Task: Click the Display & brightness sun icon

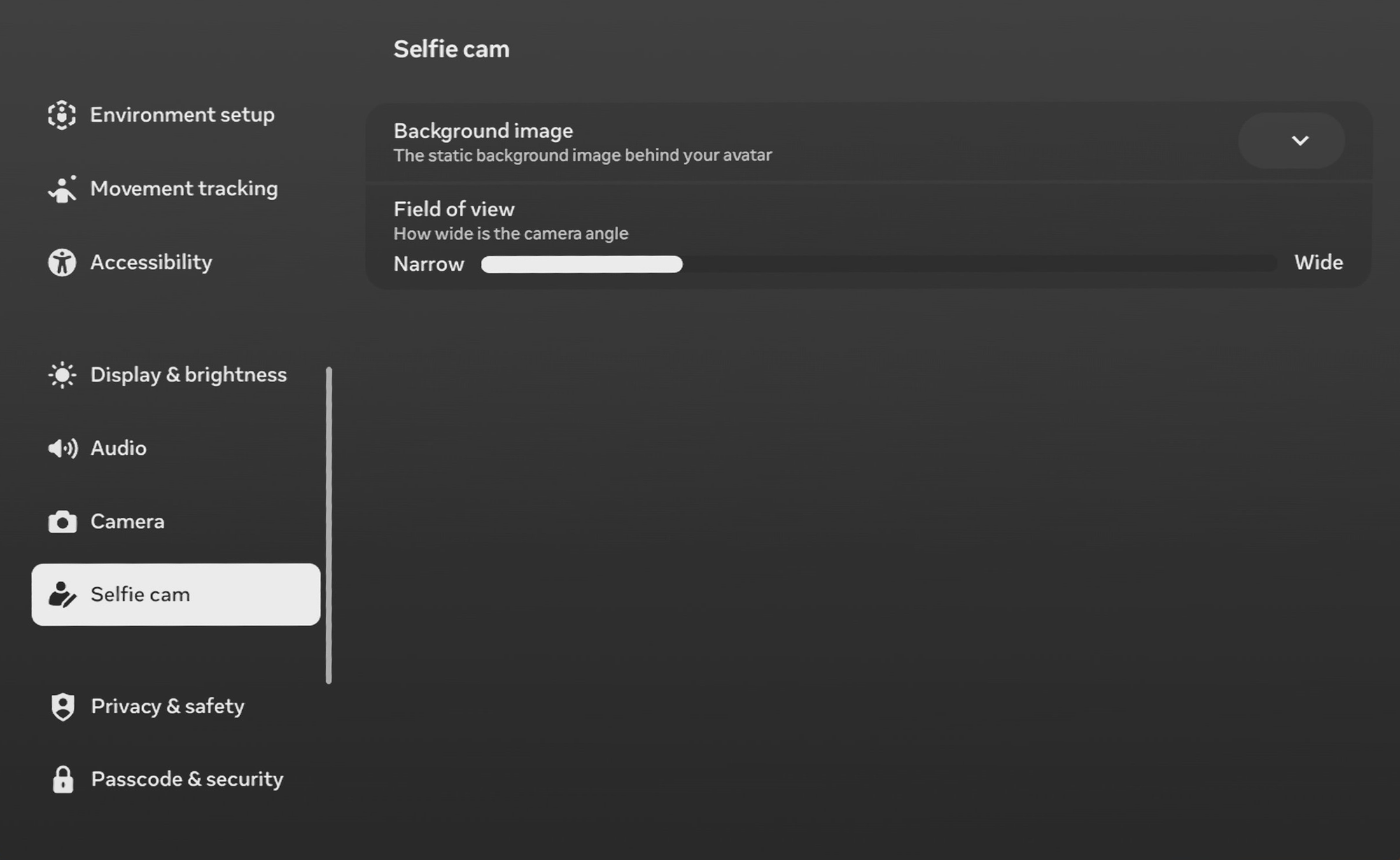Action: click(x=62, y=375)
